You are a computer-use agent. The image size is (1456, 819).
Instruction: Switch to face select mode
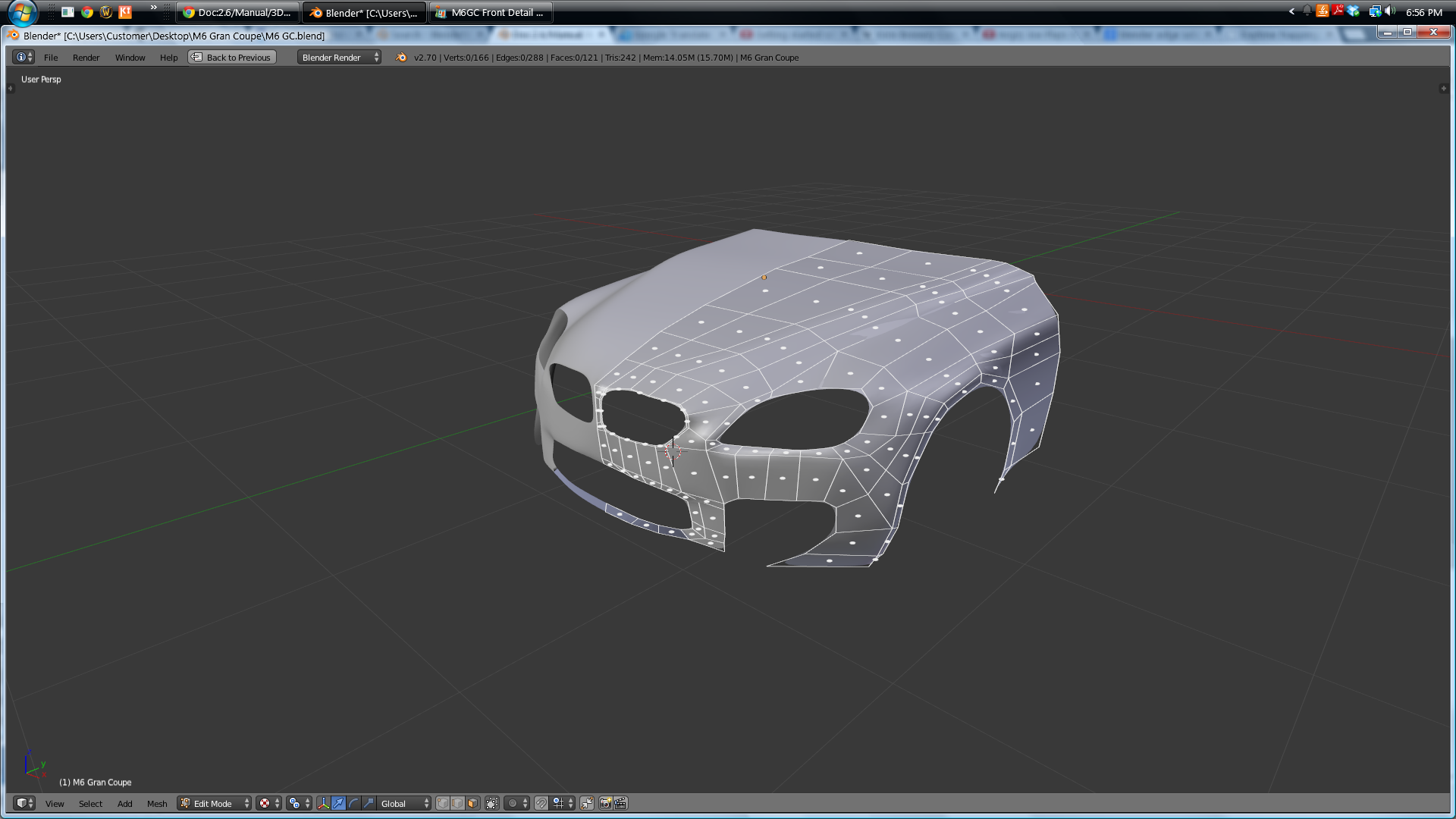pos(473,804)
